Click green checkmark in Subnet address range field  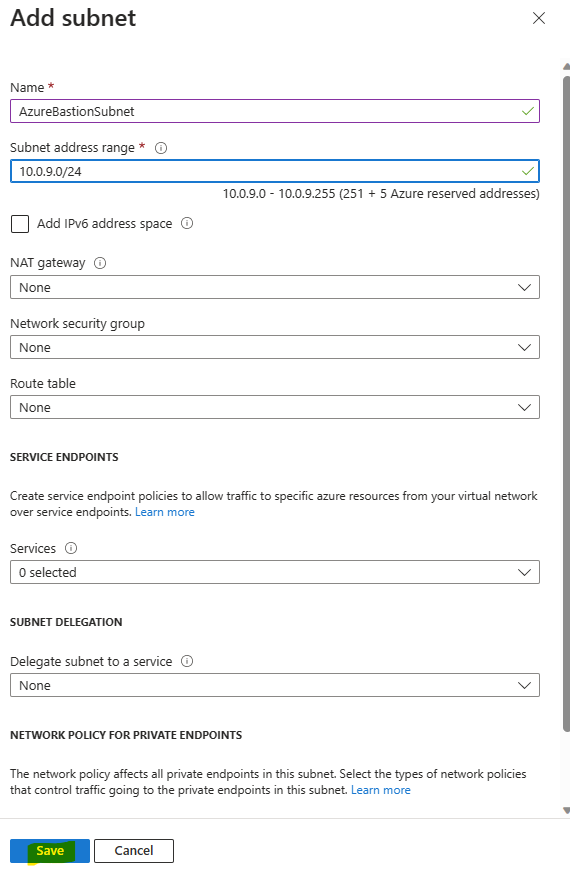[528, 171]
